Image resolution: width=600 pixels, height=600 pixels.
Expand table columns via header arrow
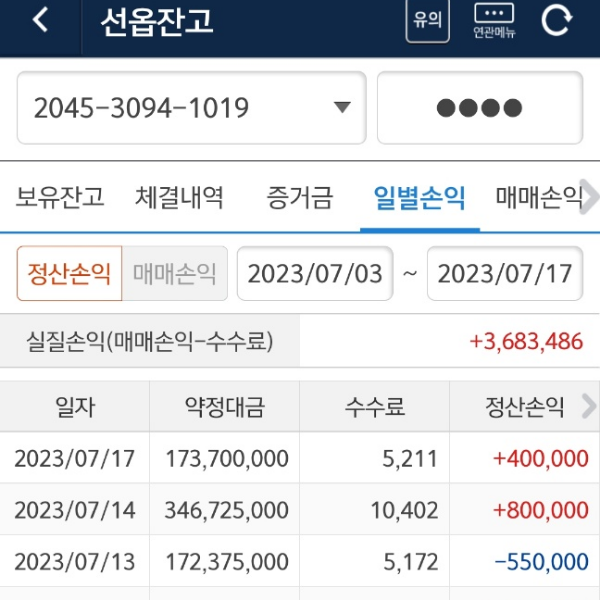[588, 406]
